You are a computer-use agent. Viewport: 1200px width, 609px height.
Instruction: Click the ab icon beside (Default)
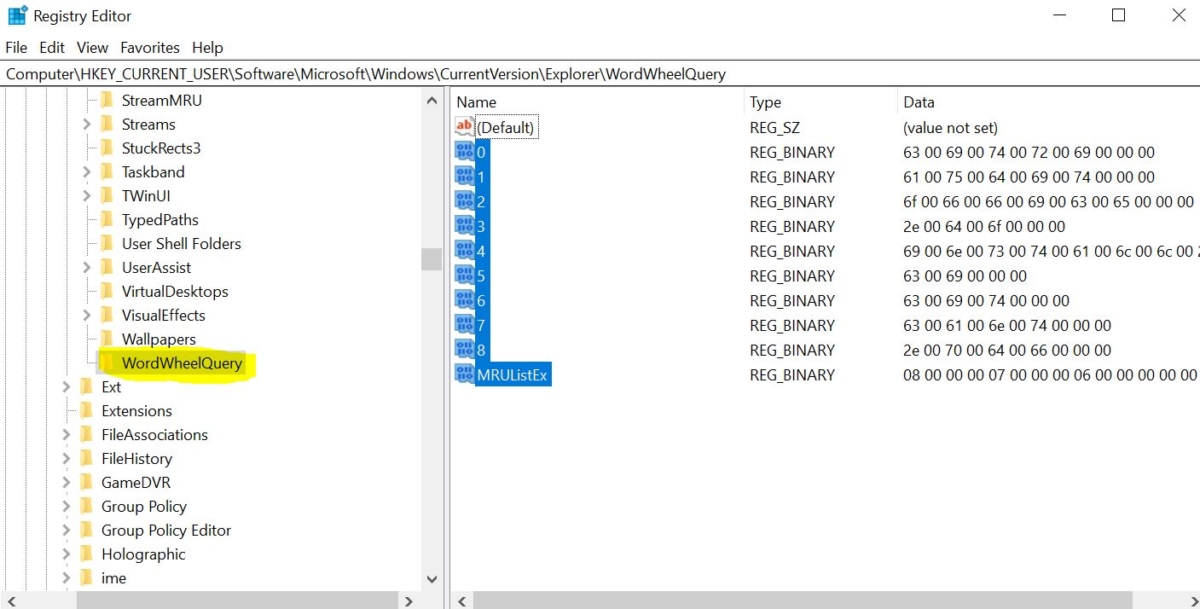463,126
